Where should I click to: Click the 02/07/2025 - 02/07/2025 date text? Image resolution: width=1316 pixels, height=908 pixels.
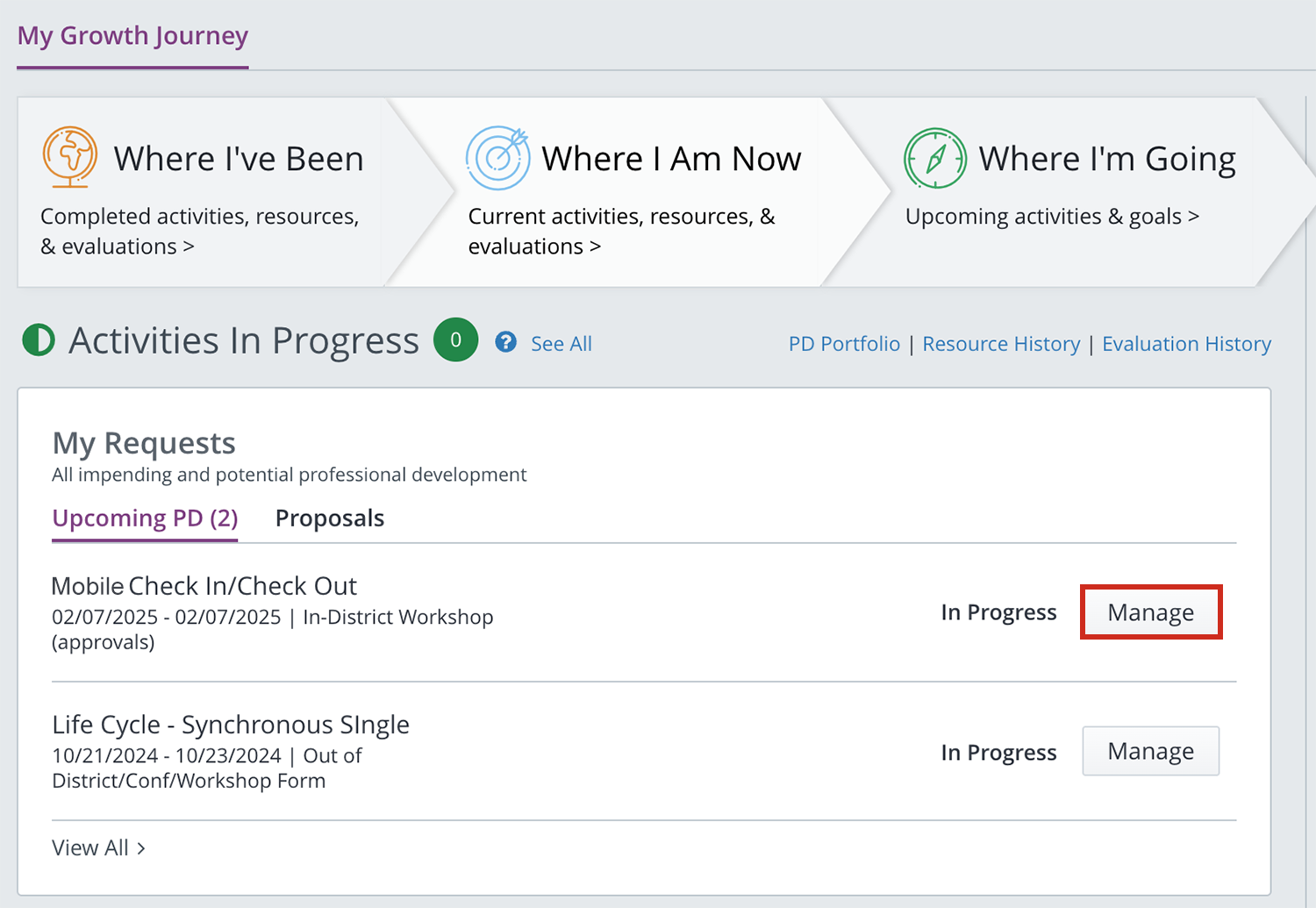[167, 617]
